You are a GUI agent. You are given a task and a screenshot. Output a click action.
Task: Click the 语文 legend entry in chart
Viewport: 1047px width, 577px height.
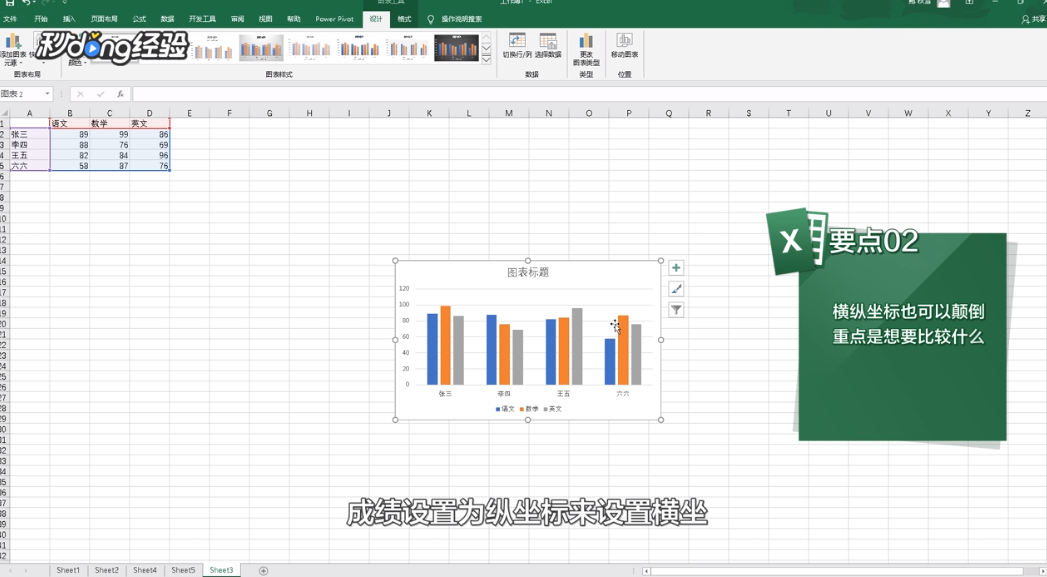[x=505, y=409]
